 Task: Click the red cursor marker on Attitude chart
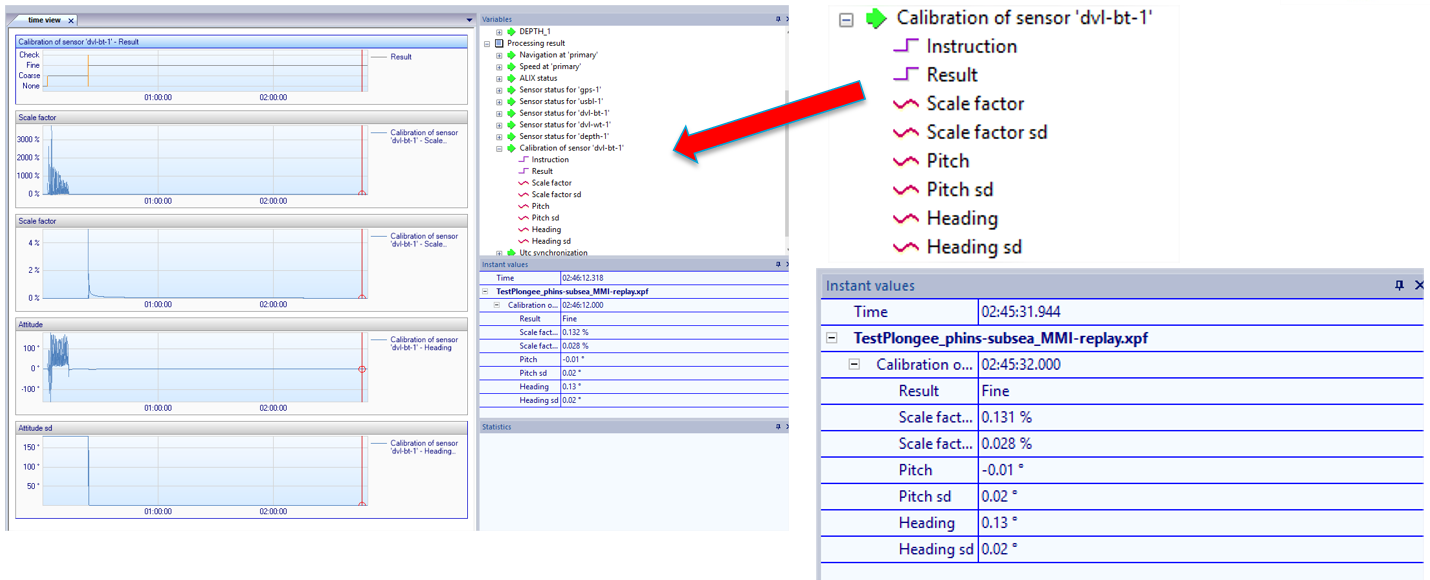pos(362,369)
